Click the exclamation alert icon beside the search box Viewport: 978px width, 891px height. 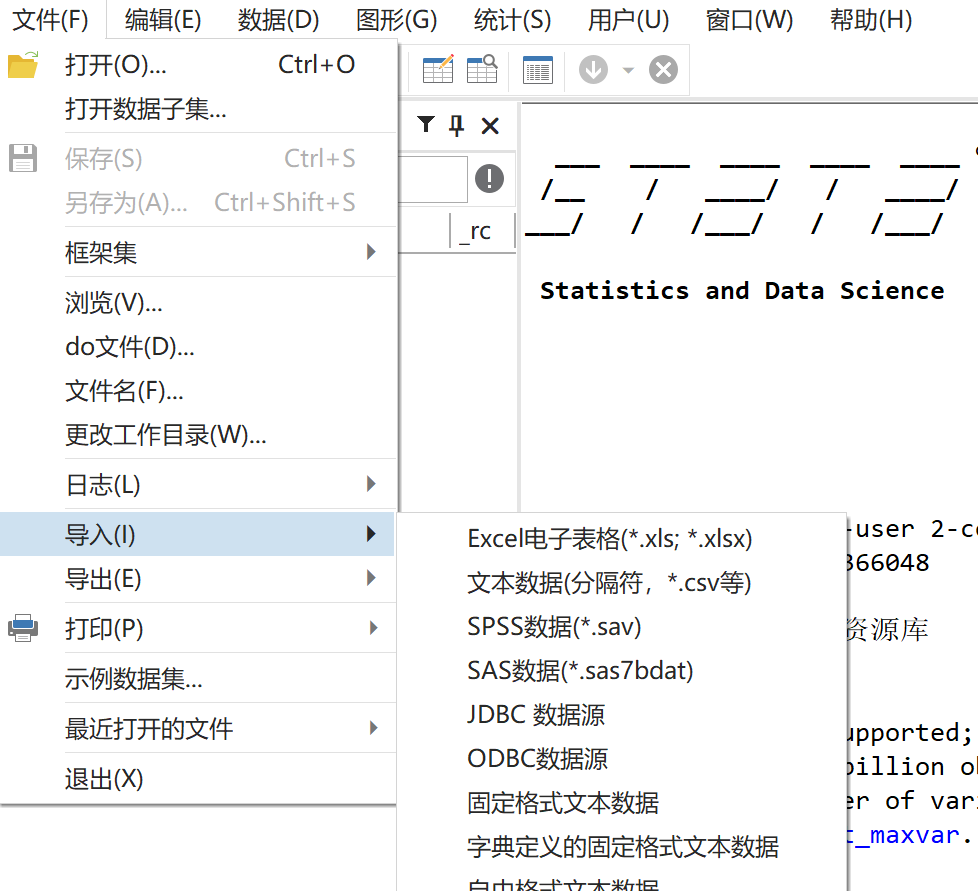490,179
